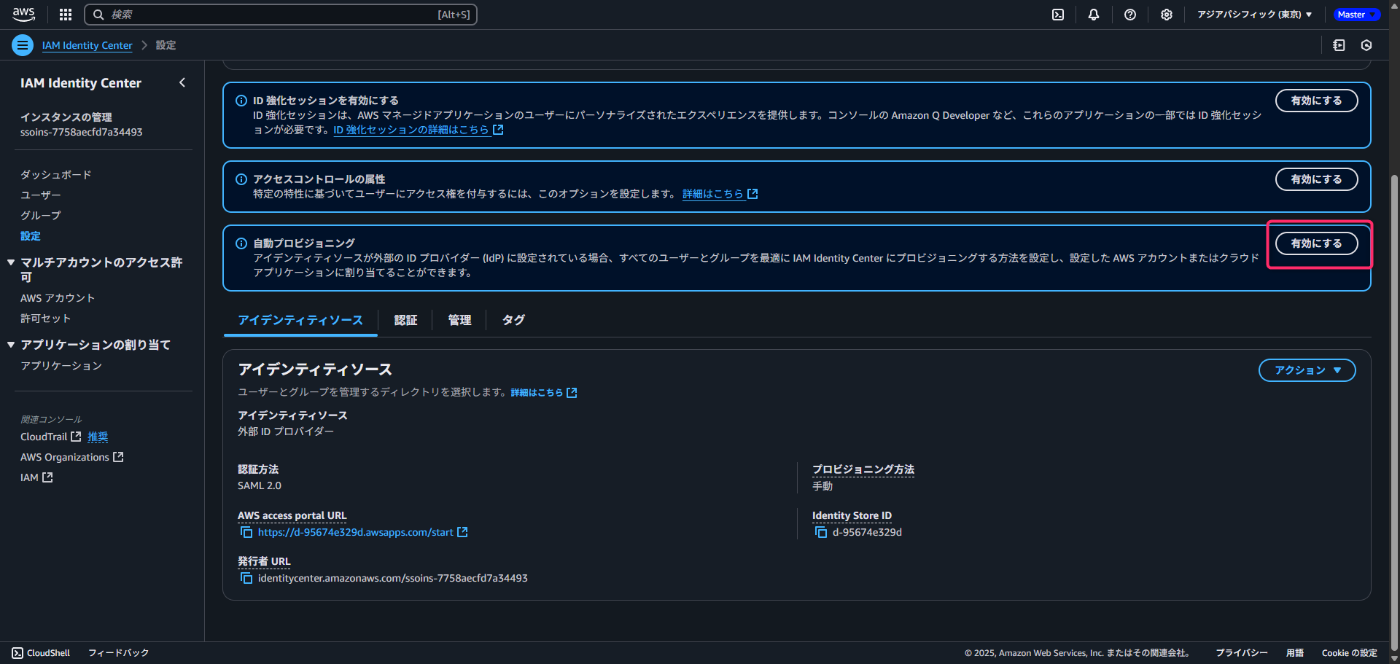Image resolution: width=1400 pixels, height=664 pixels.
Task: Open the Asia Pacific (Tokyo) region dropdown
Action: pos(1255,15)
